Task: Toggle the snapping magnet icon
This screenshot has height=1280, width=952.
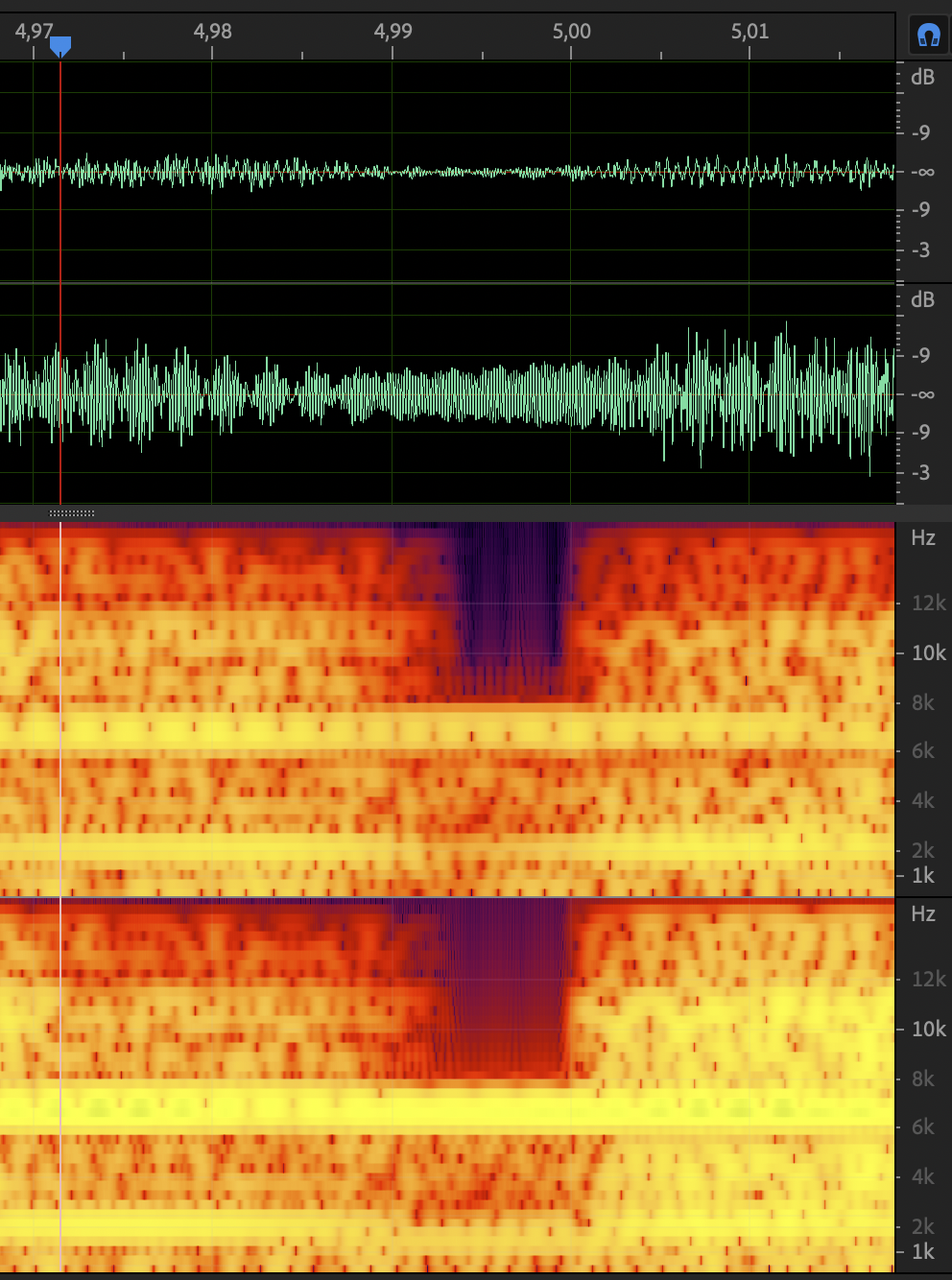Action: pos(927,36)
